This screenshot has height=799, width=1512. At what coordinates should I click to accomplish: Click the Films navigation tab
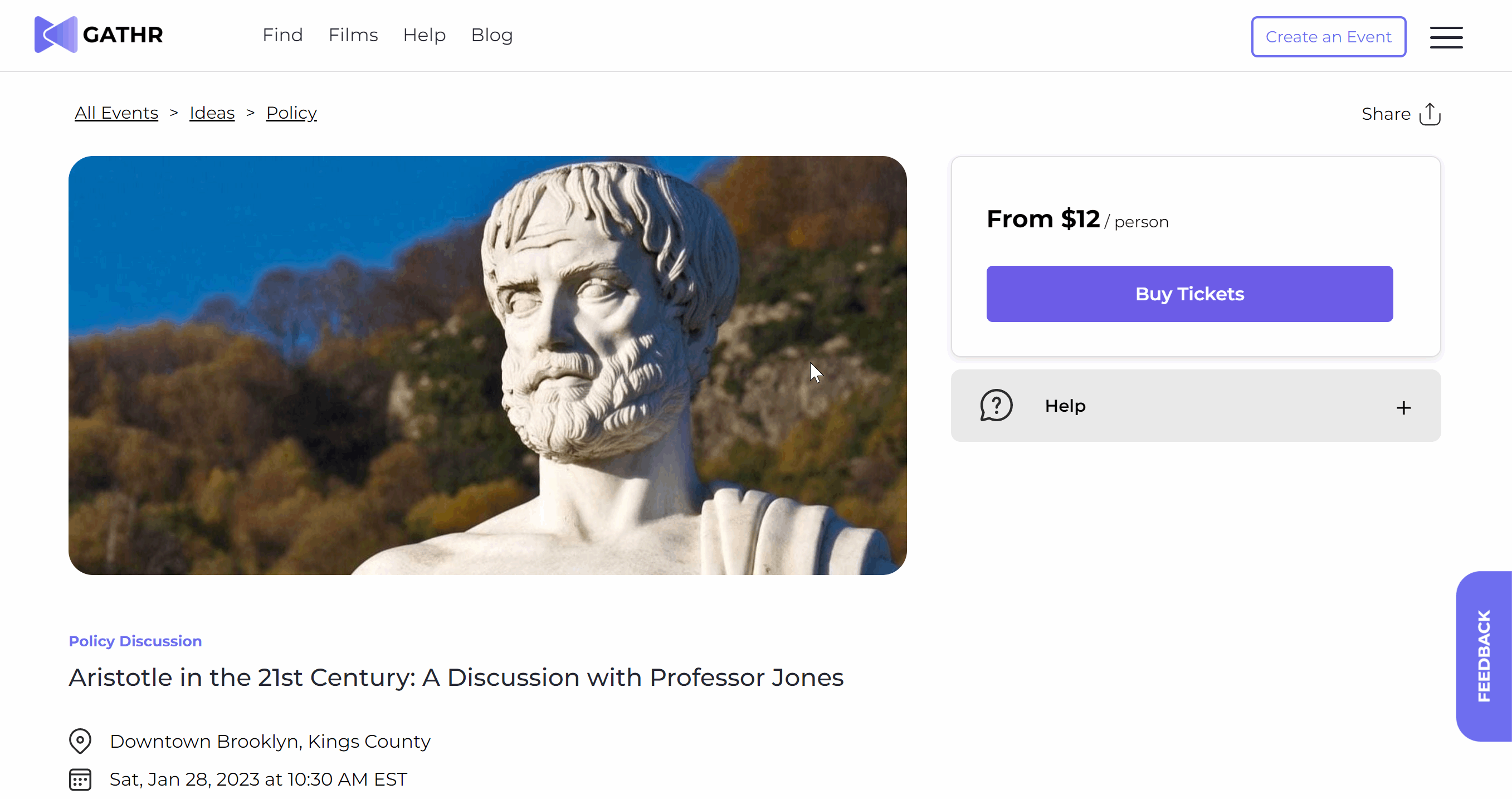coord(353,35)
